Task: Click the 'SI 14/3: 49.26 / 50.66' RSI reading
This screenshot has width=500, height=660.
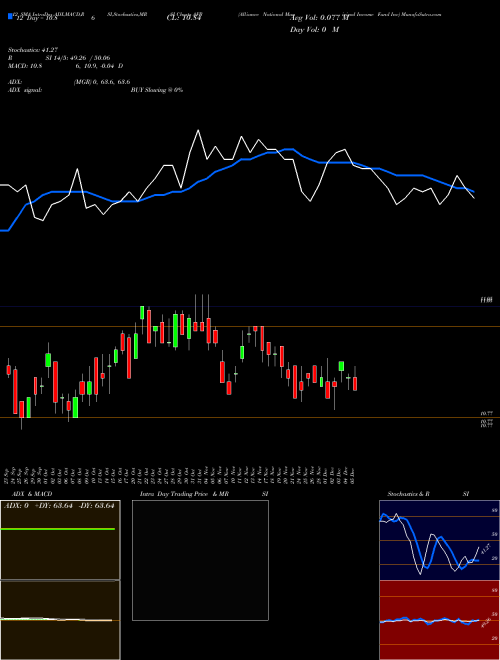Action: 78,58
